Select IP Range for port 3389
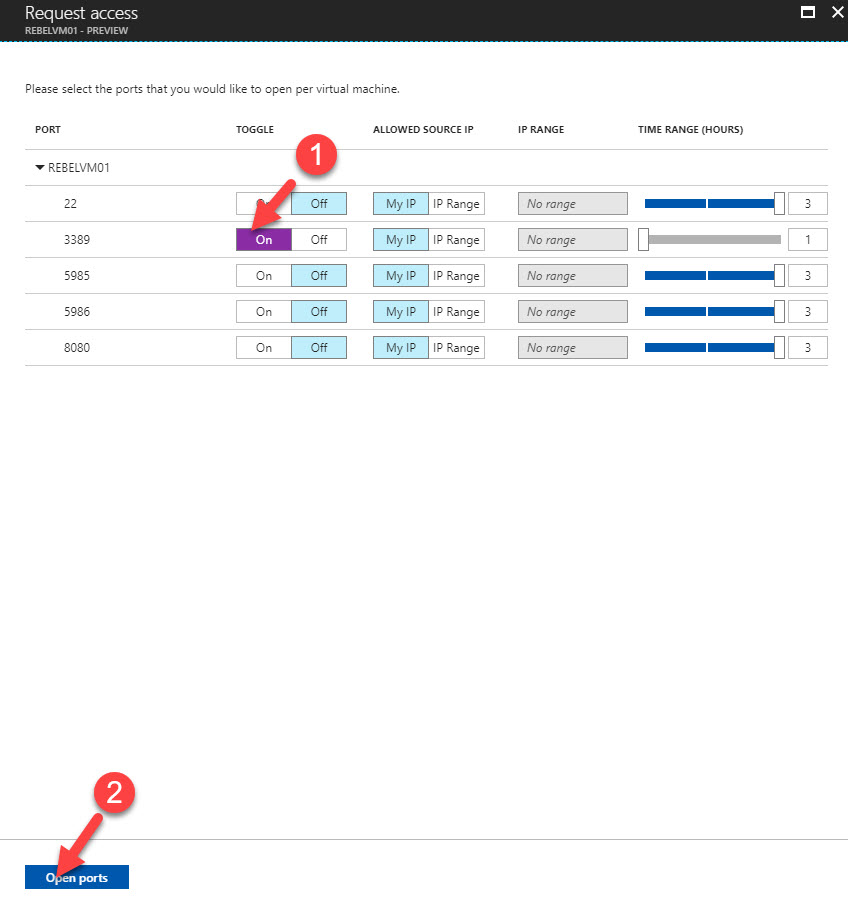The image size is (848, 902). coord(456,240)
